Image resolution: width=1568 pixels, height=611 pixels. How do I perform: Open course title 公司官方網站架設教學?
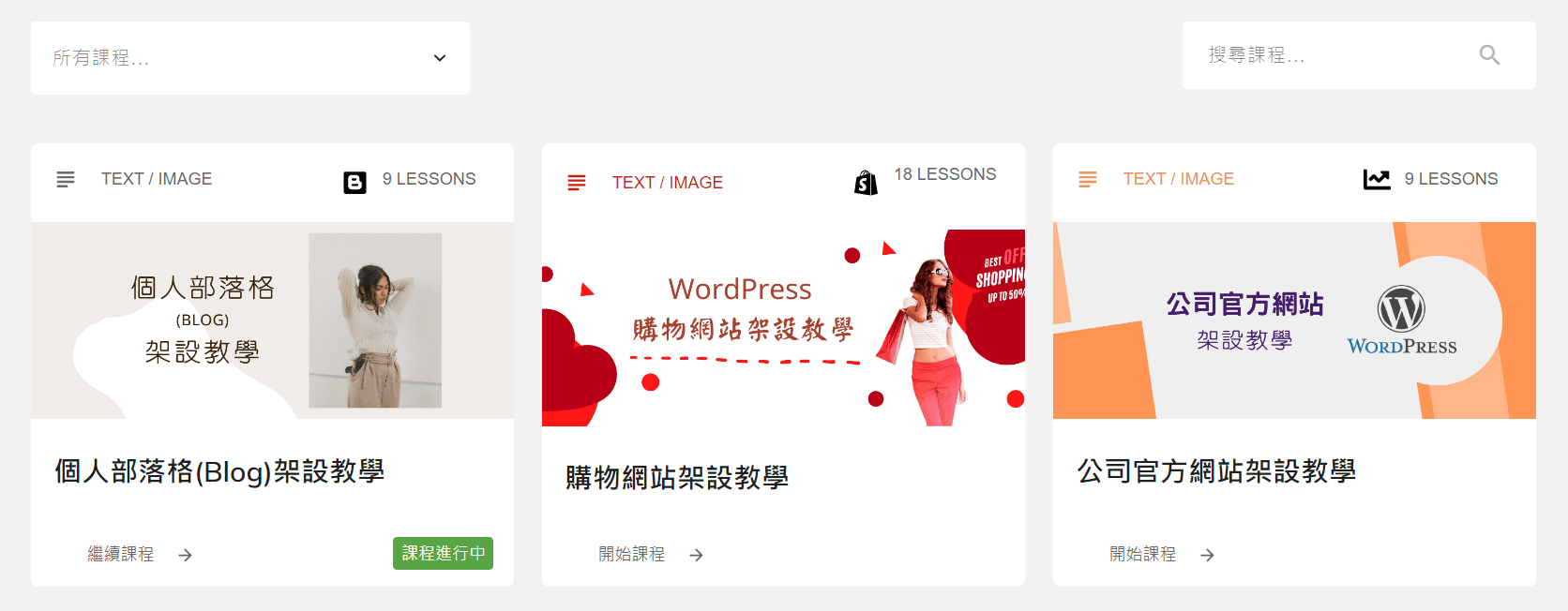tap(1216, 471)
